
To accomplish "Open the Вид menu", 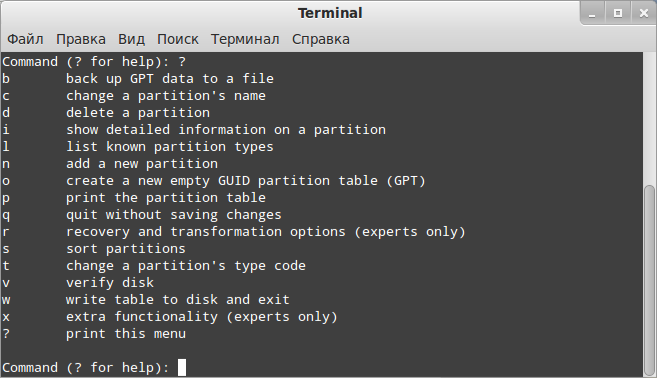I will (x=132, y=39).
